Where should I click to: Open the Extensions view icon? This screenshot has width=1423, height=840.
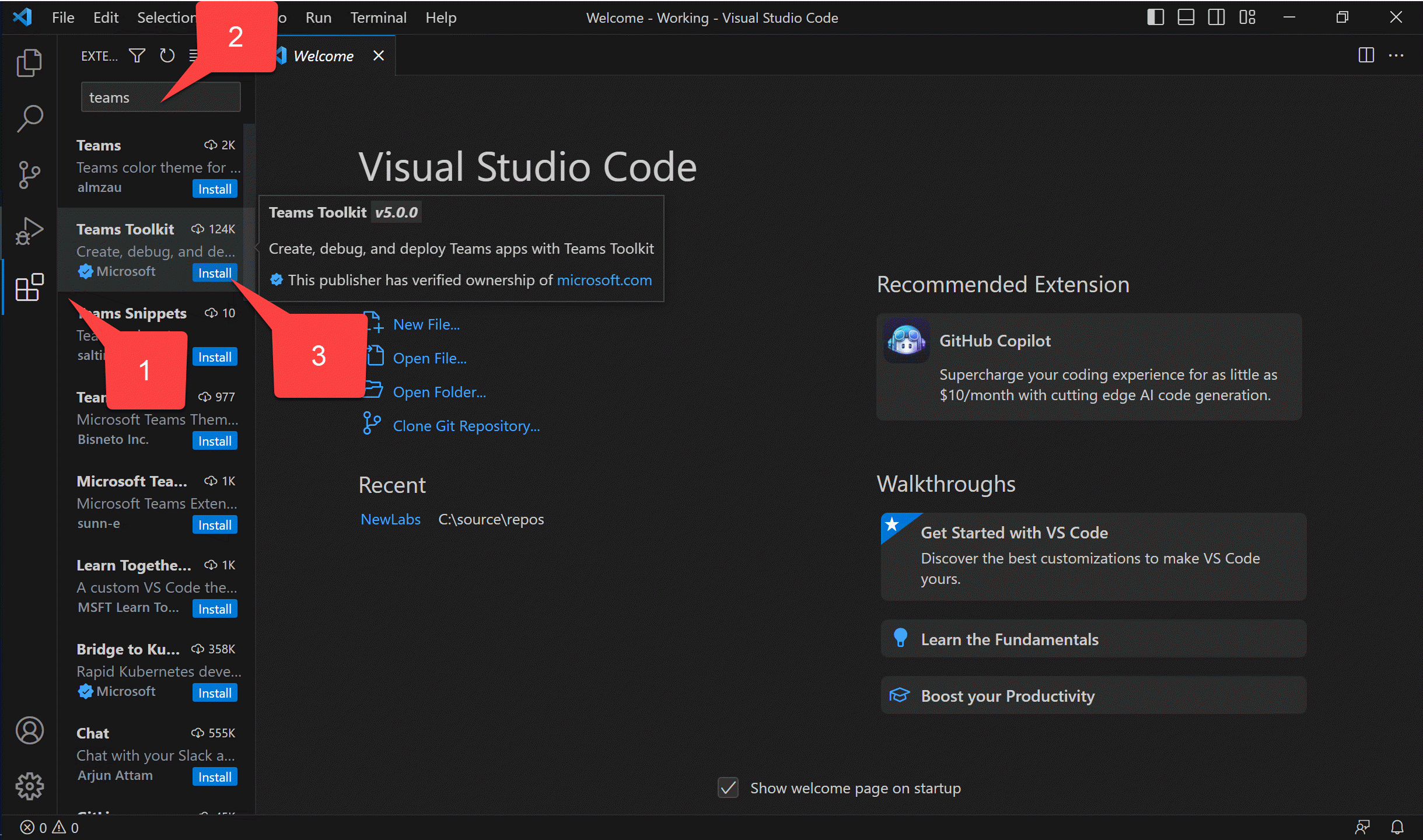[x=29, y=287]
